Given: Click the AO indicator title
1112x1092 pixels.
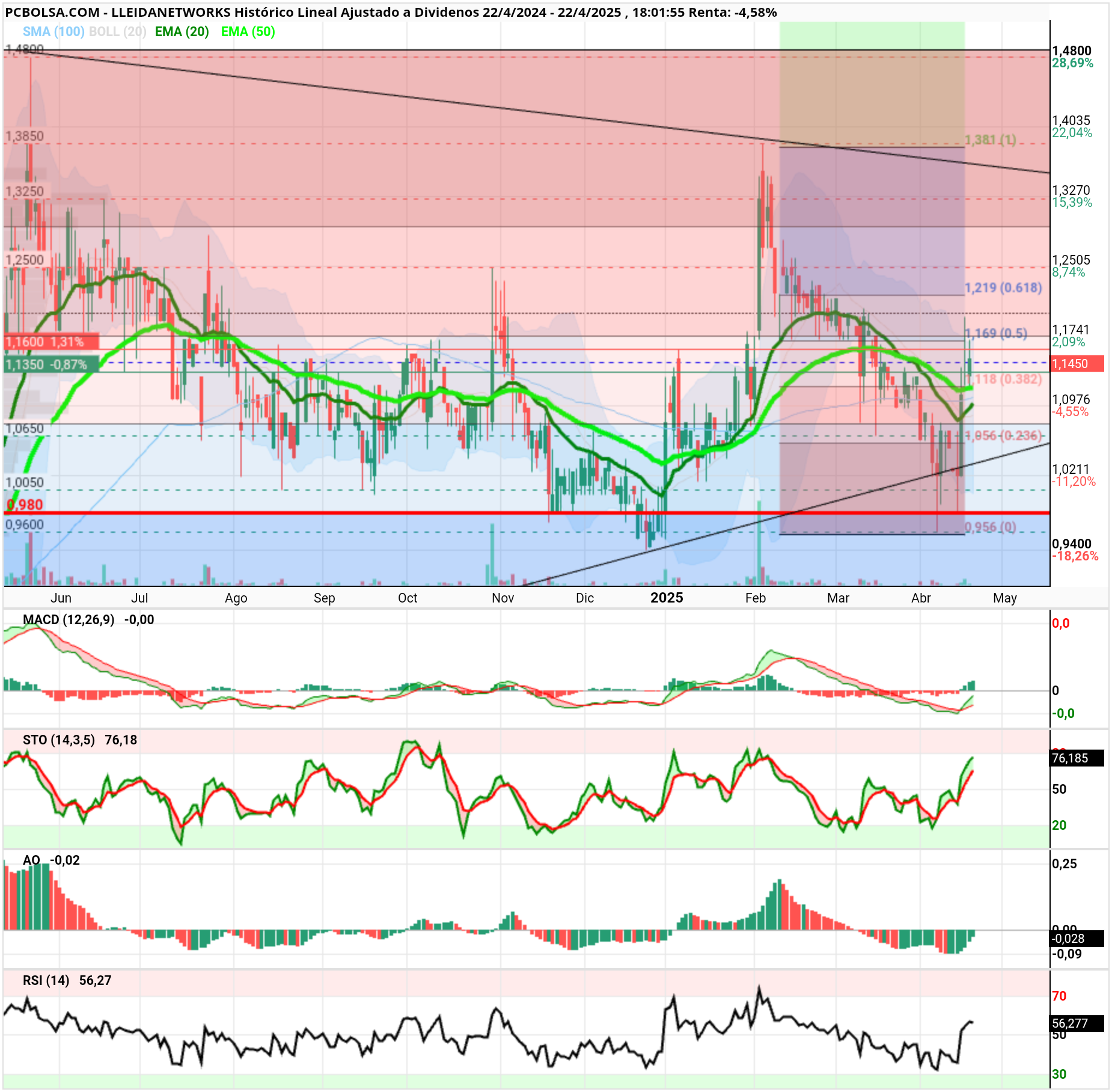Looking at the screenshot, I should [31, 860].
